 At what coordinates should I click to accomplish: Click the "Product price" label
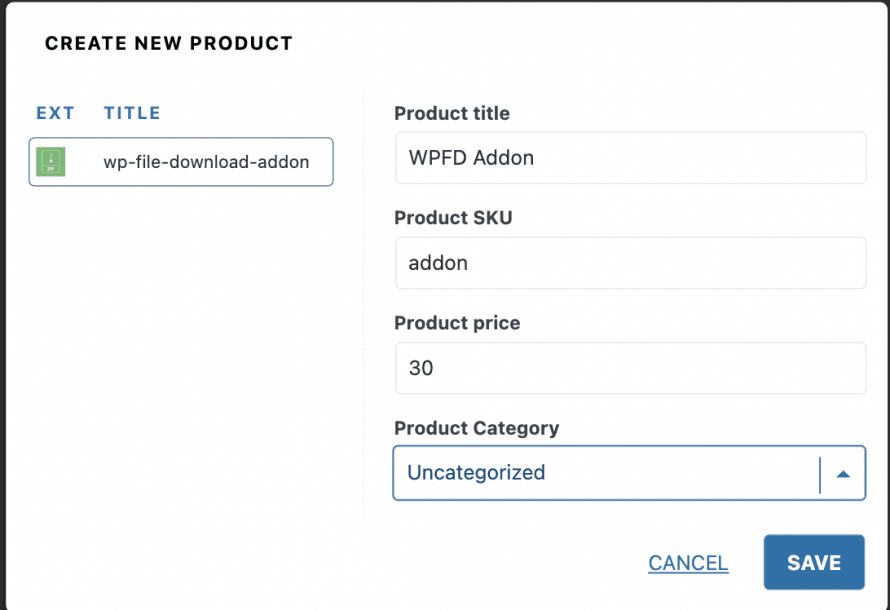tap(457, 323)
